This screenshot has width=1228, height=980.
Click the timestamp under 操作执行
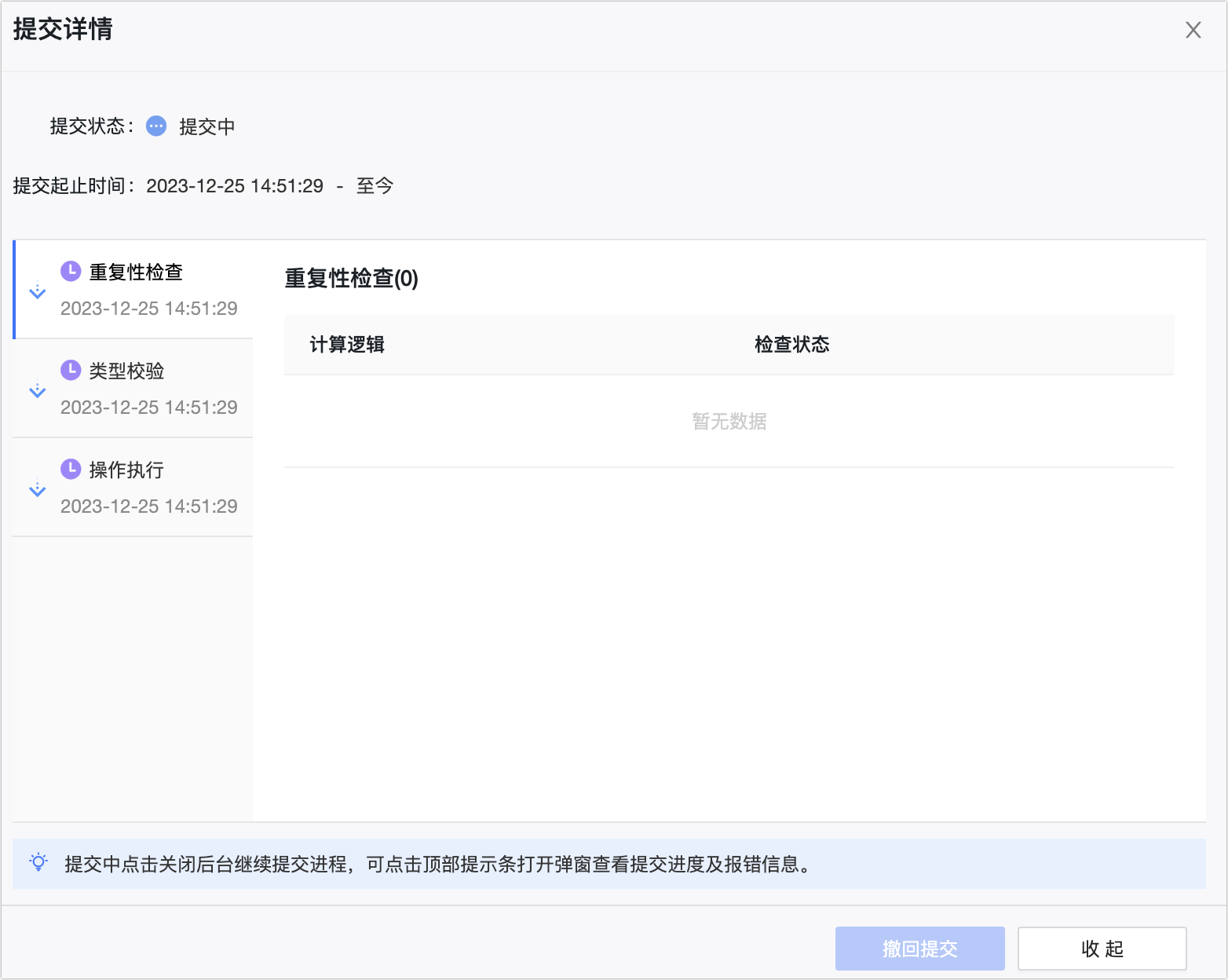(x=149, y=506)
